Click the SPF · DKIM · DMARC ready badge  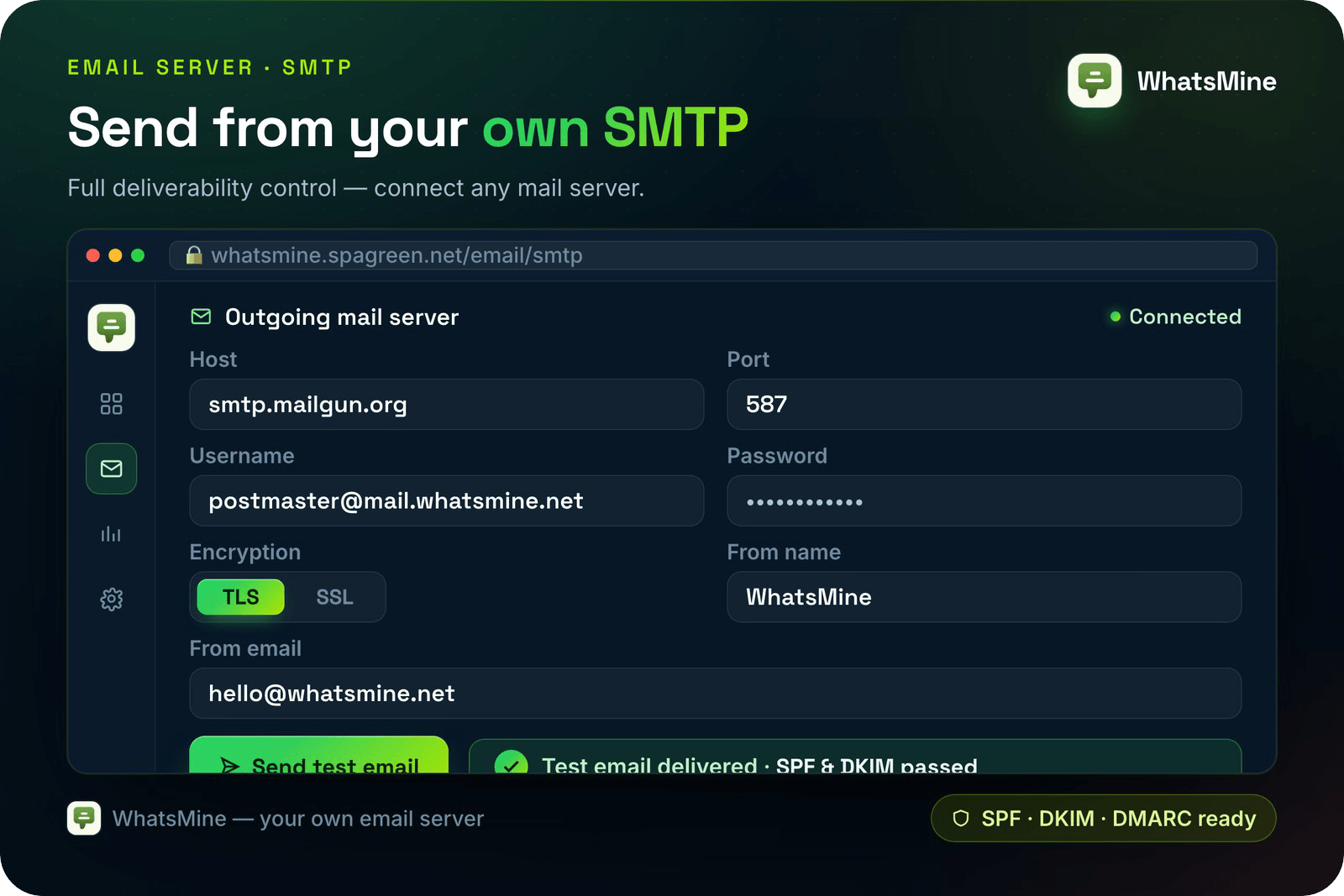[x=1103, y=818]
